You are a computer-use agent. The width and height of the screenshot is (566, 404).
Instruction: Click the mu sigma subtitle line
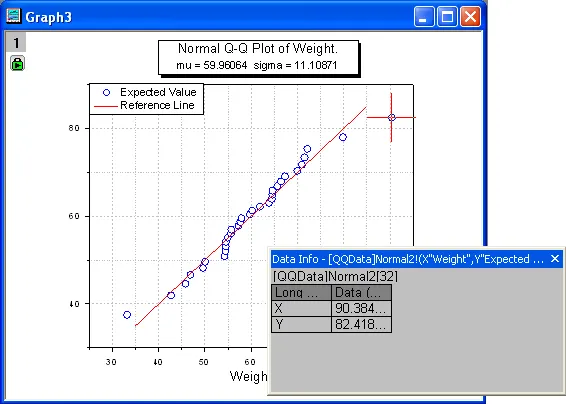click(257, 65)
